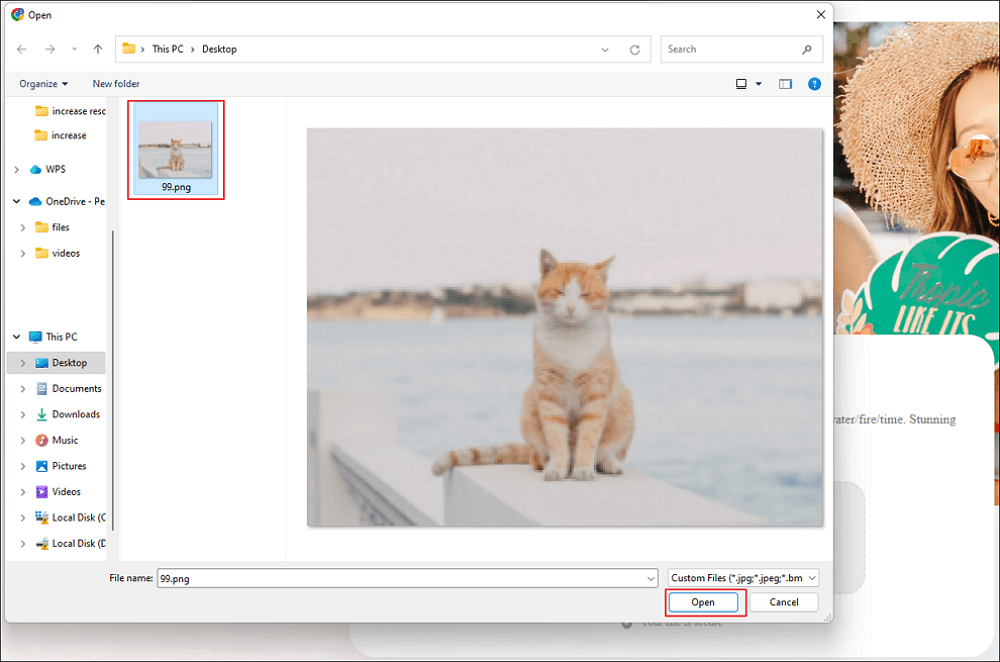Expand the WPS tree node
This screenshot has width=1000, height=662.
17,170
